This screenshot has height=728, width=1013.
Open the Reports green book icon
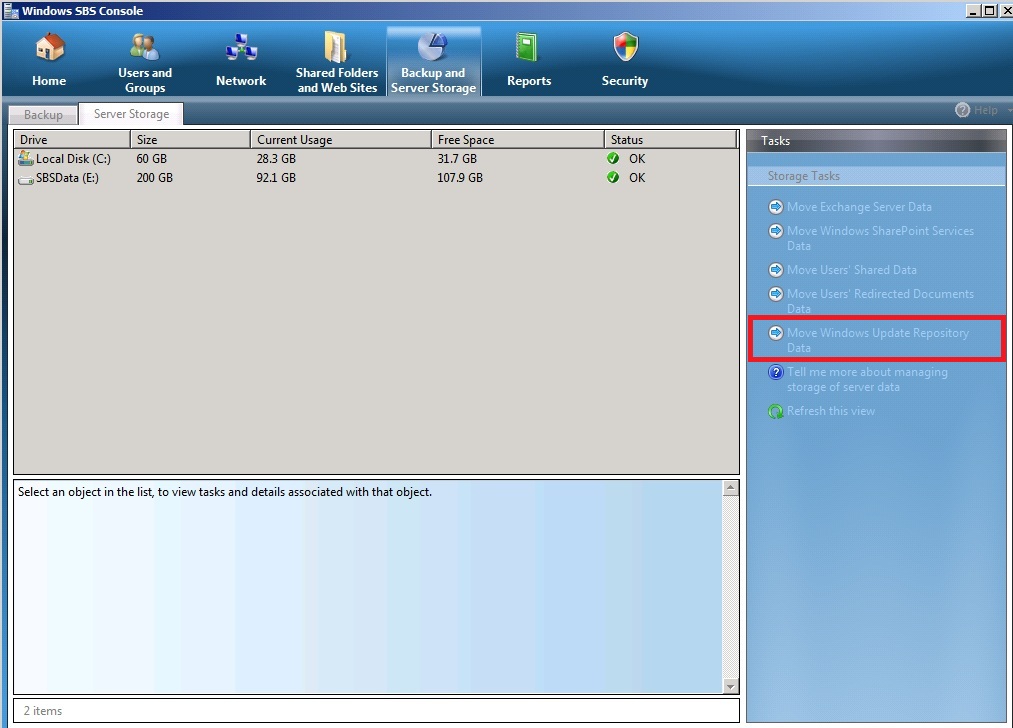pyautogui.click(x=527, y=47)
